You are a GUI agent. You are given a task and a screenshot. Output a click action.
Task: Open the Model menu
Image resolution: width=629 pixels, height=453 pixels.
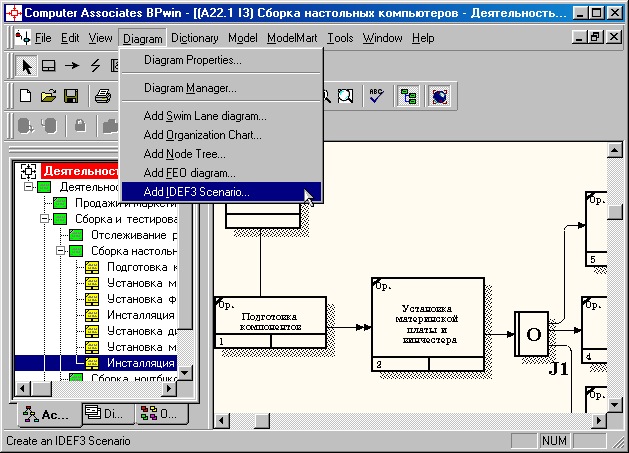pos(243,38)
